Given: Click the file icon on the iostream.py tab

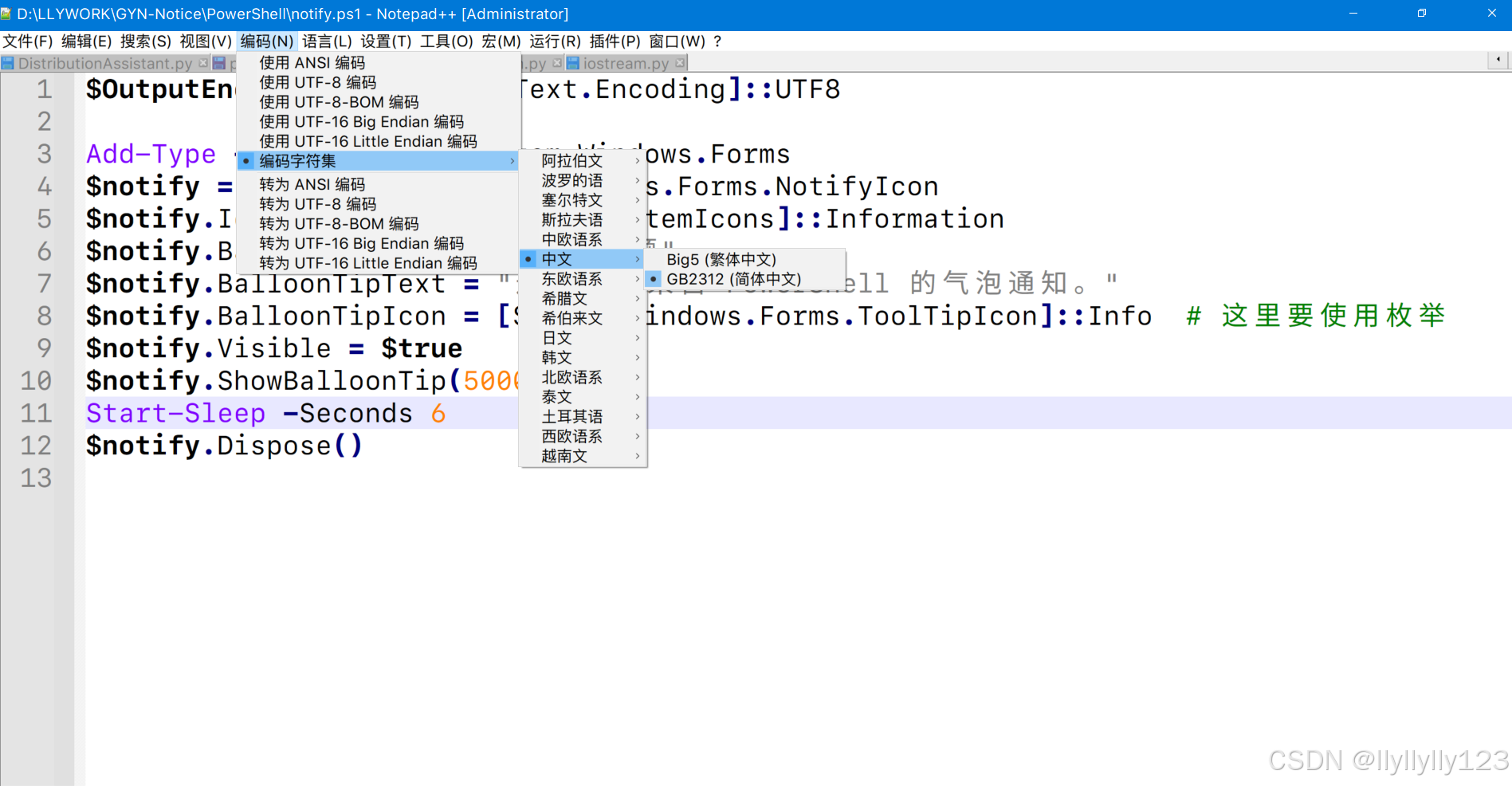Looking at the screenshot, I should [x=573, y=63].
